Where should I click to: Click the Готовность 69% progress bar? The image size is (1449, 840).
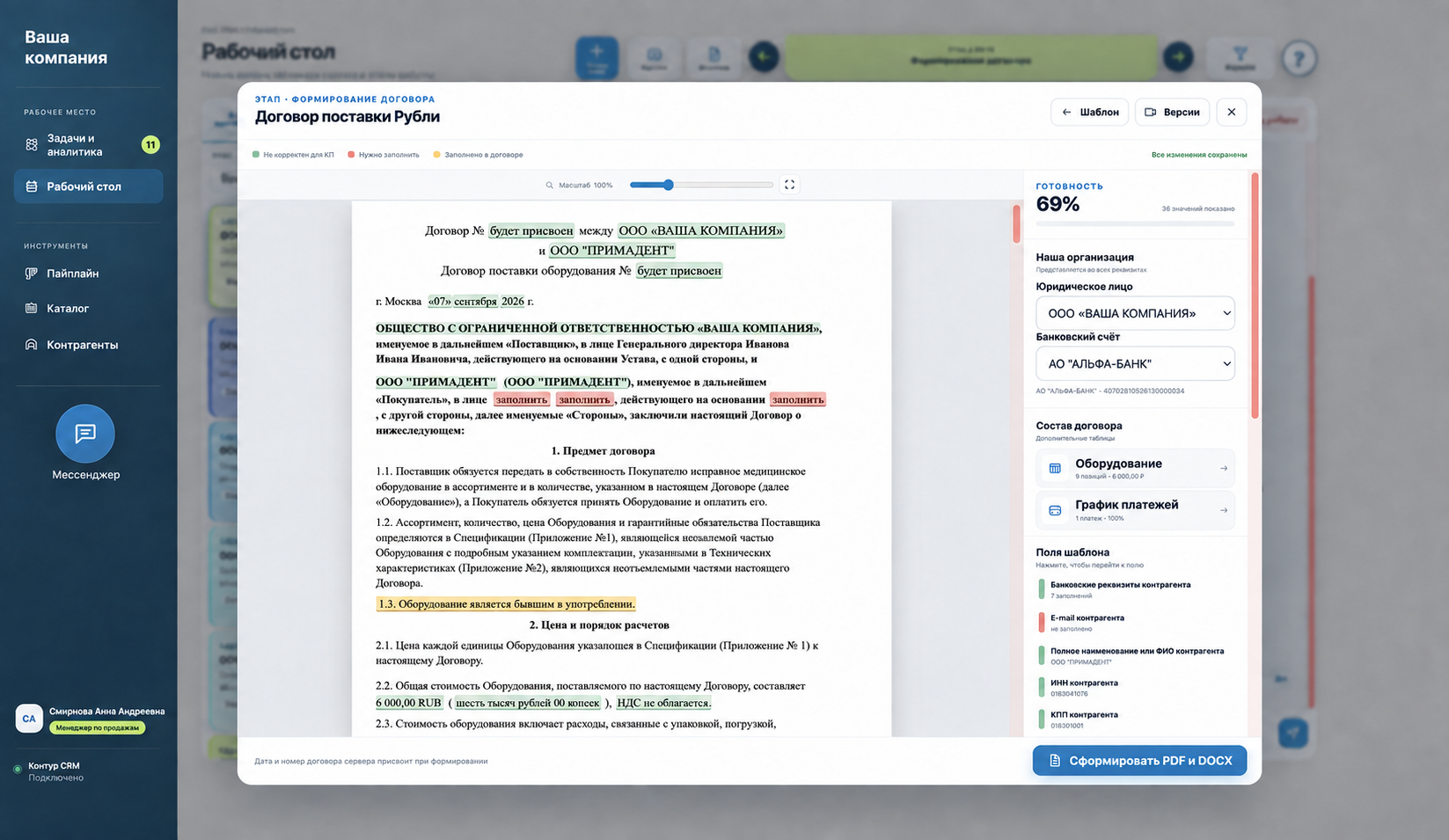(1135, 224)
